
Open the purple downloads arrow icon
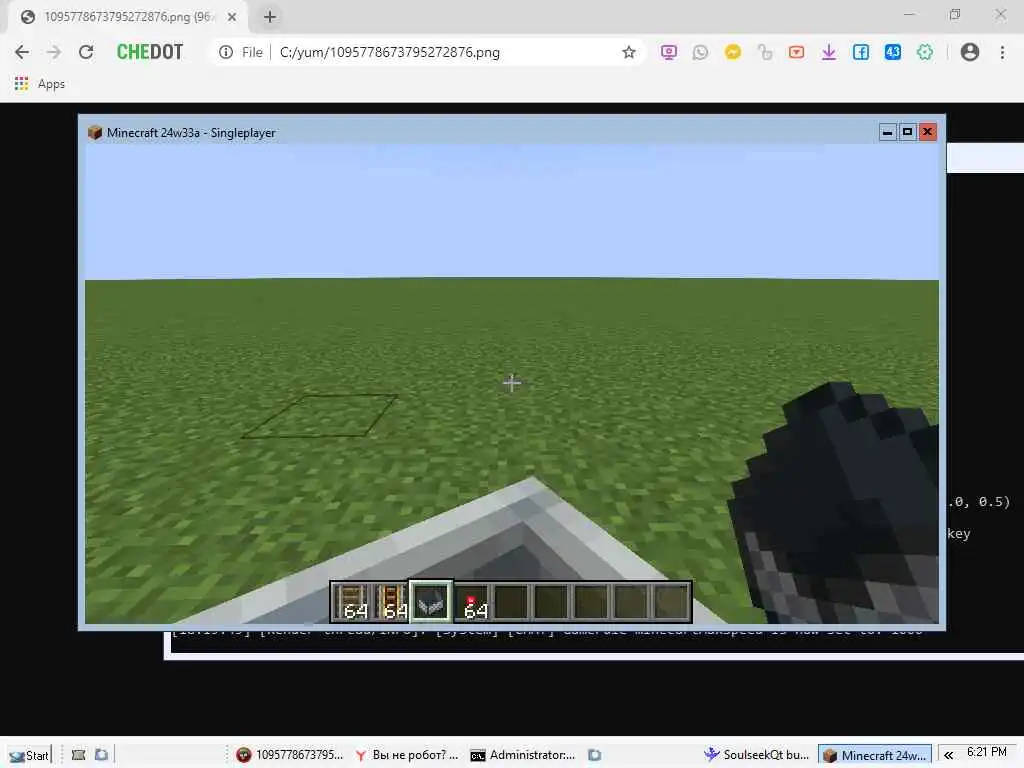click(x=829, y=52)
